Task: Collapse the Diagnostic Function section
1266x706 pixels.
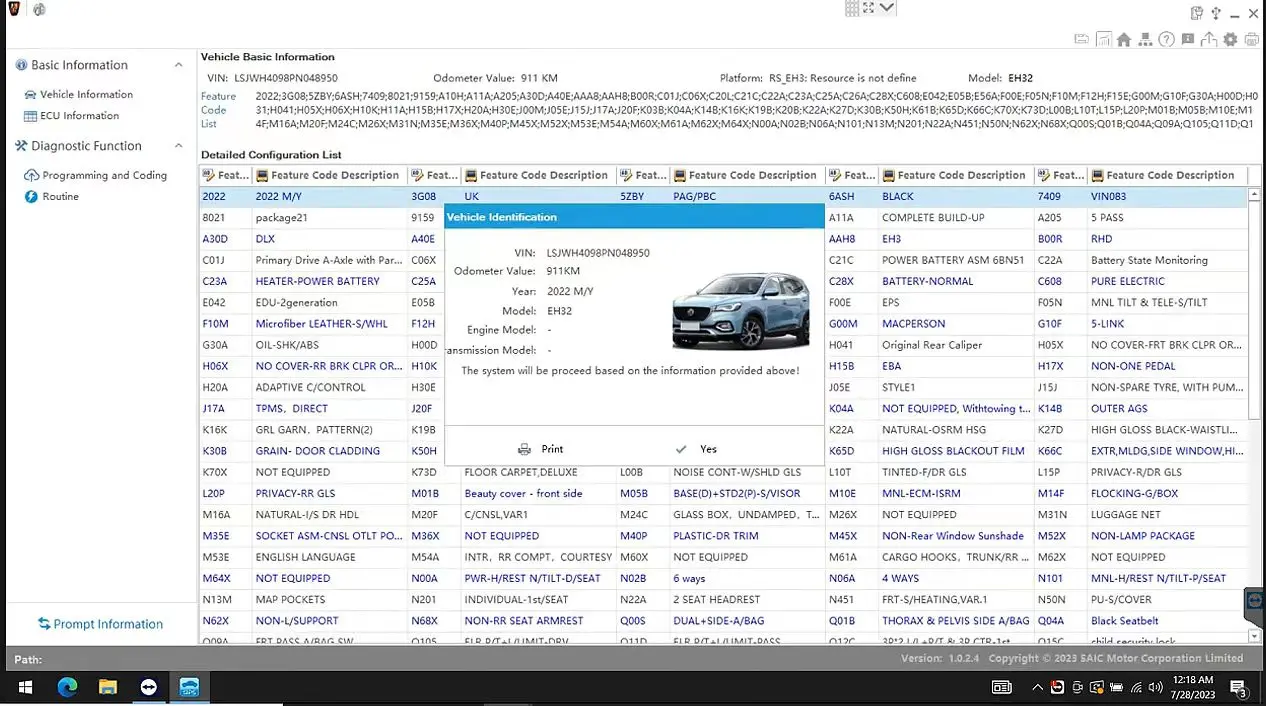Action: tap(179, 145)
